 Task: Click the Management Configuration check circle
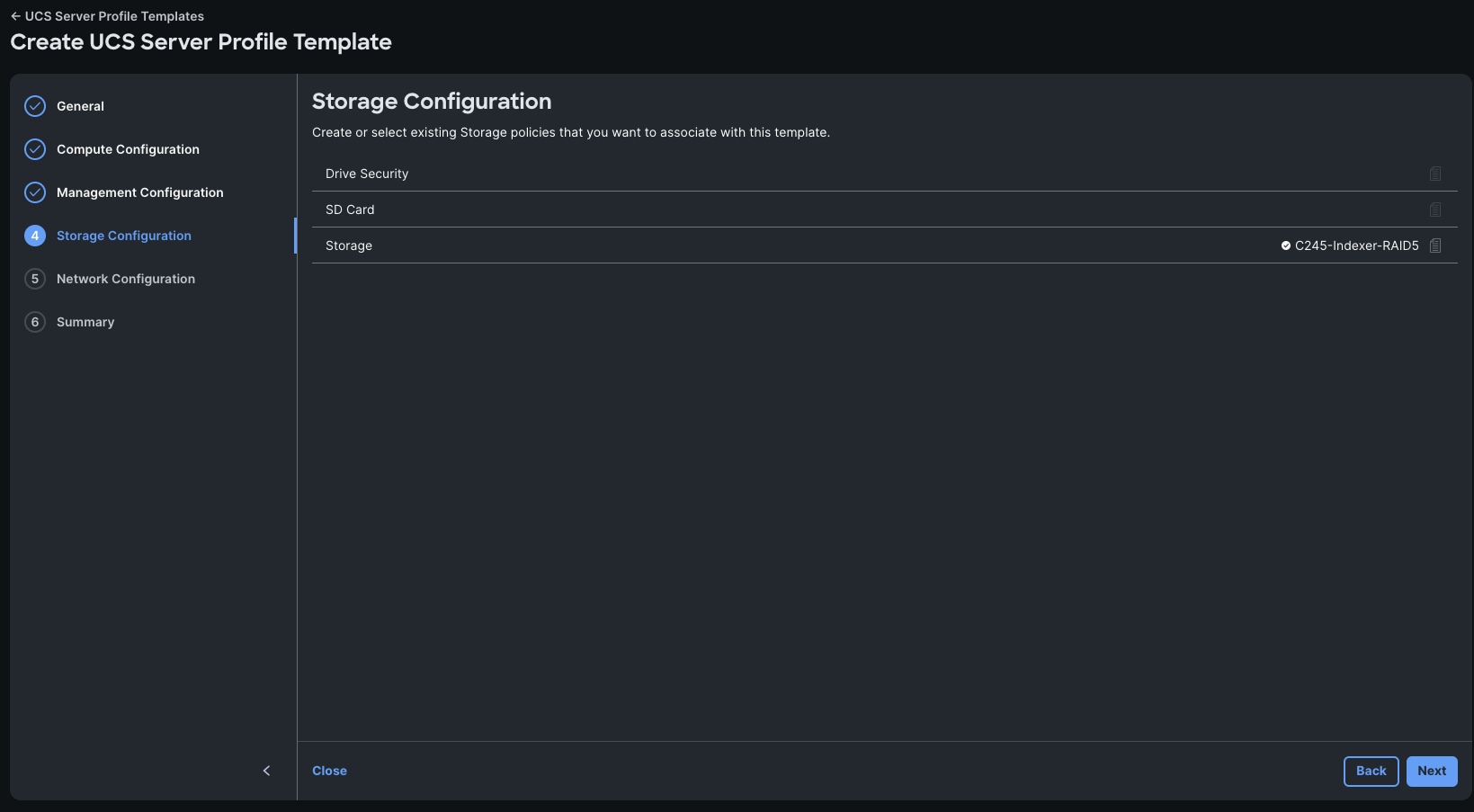(x=34, y=192)
